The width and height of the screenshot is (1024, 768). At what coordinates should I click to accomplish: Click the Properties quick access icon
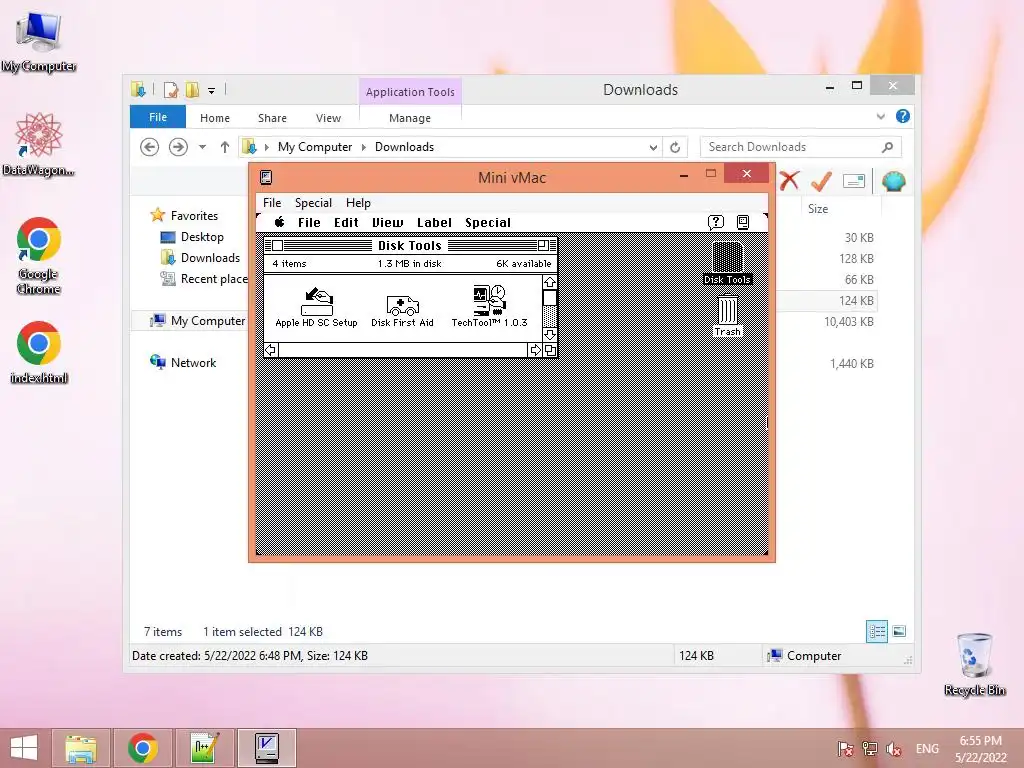click(x=171, y=89)
